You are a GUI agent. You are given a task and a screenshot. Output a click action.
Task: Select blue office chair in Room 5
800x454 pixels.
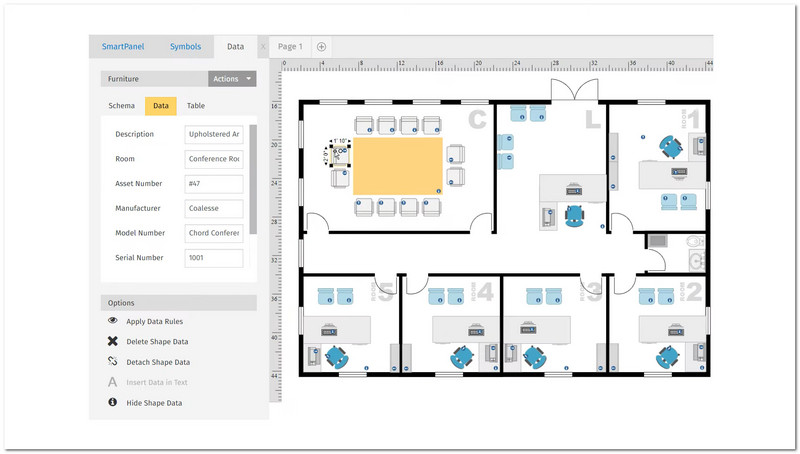click(336, 357)
